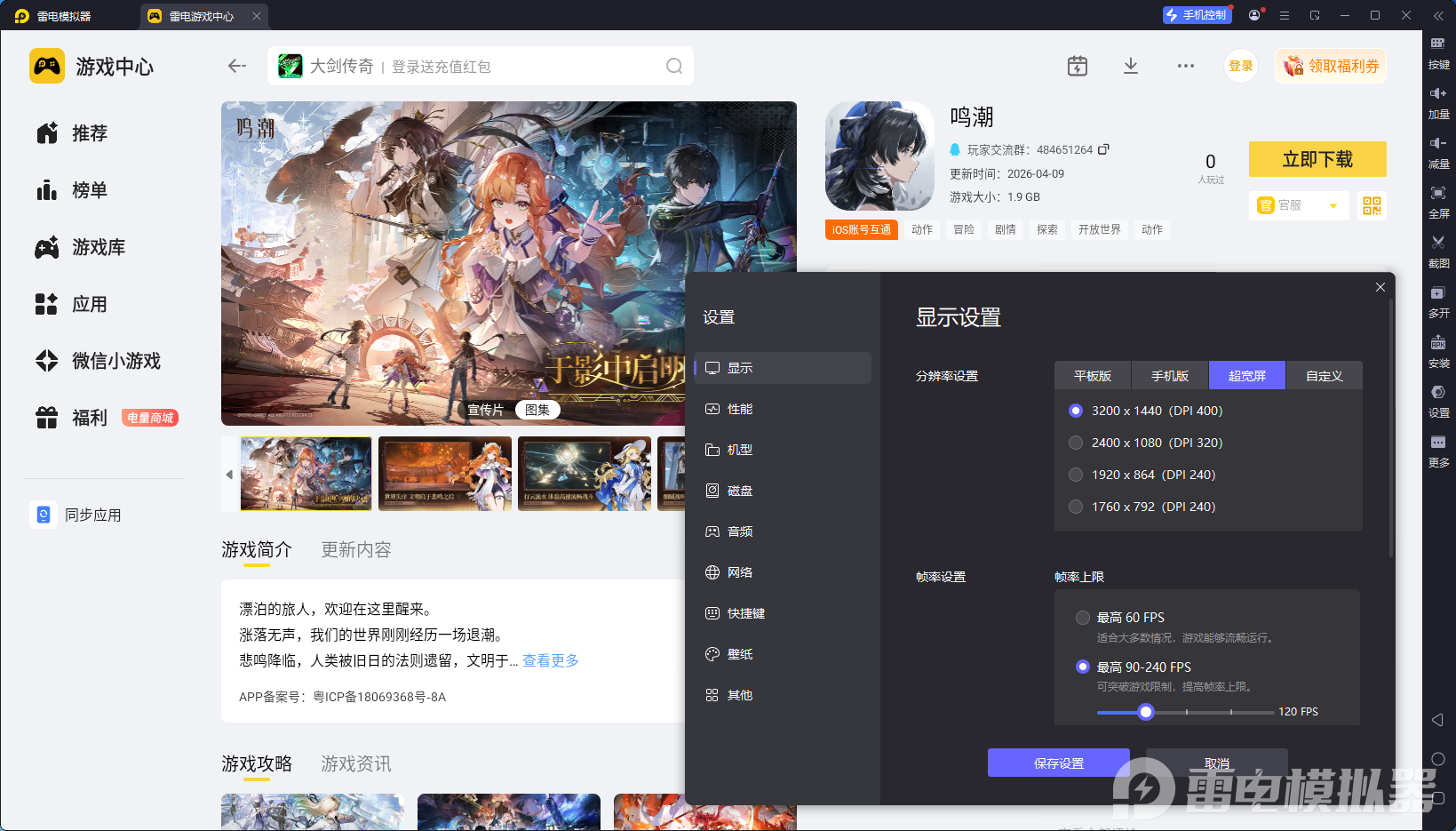Increase volume with 加量 button
1456x831 pixels.
[1438, 103]
